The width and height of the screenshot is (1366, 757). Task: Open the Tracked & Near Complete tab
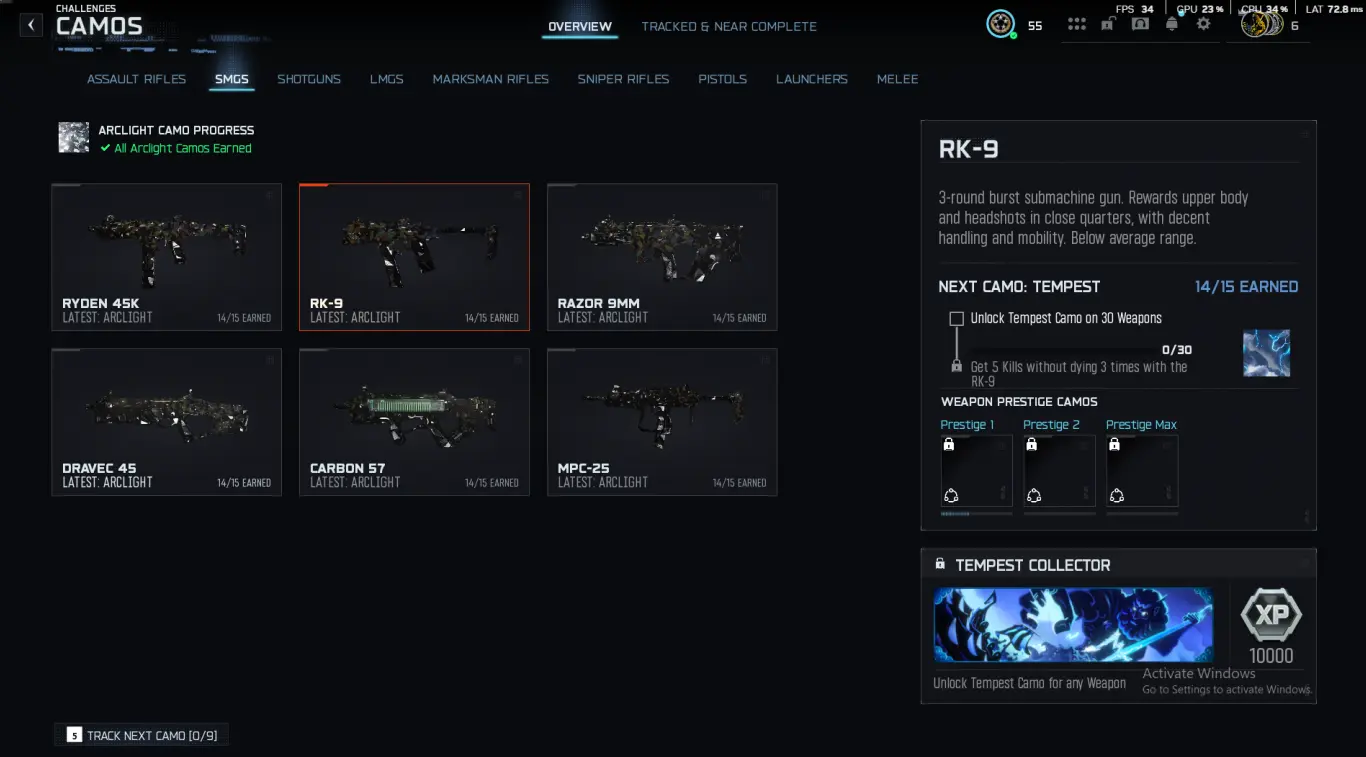[x=729, y=26]
